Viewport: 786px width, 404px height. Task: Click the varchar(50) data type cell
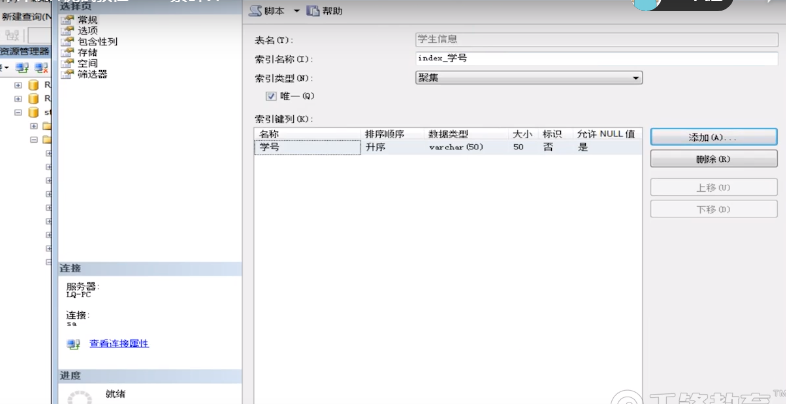(x=466, y=147)
